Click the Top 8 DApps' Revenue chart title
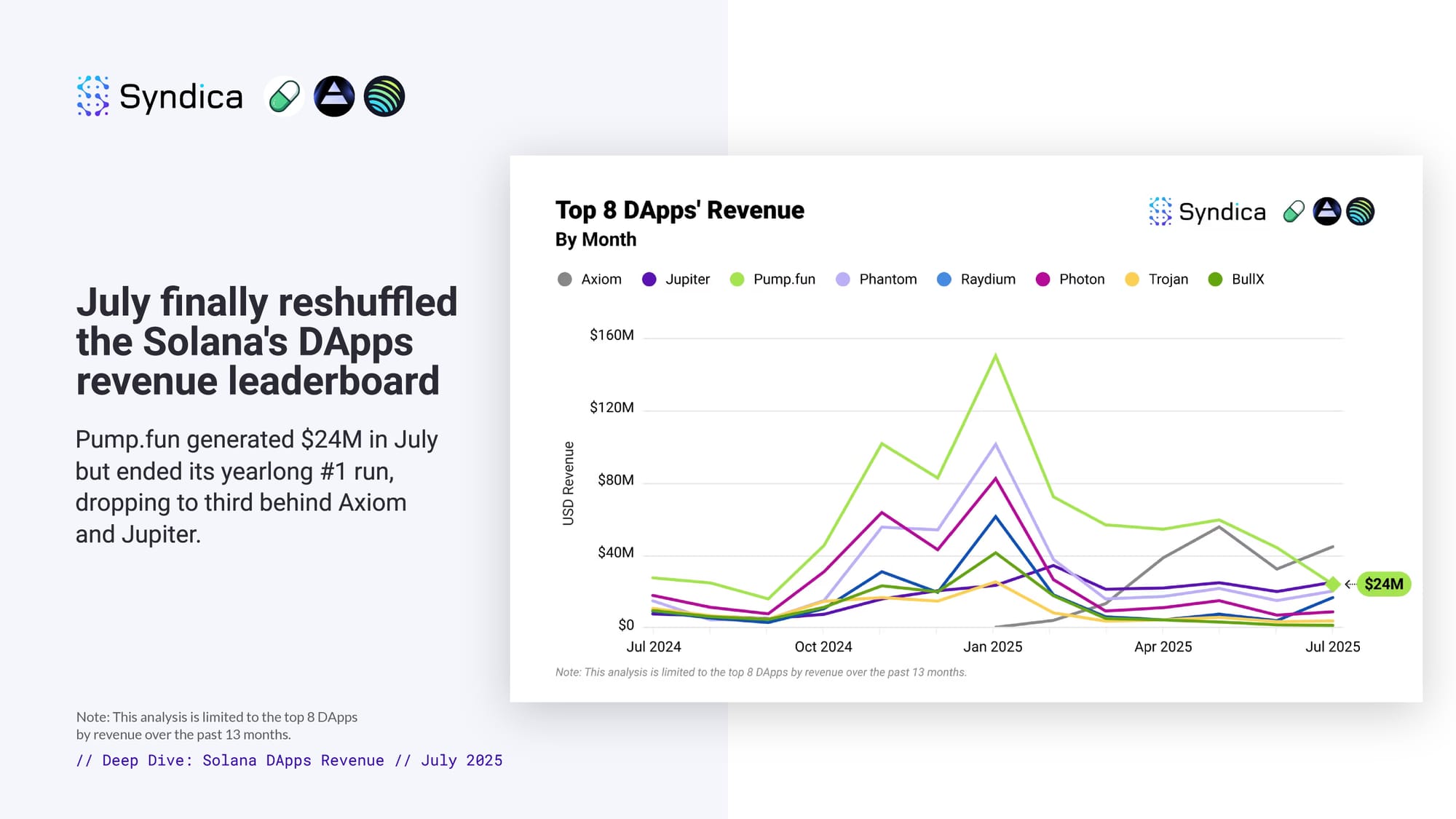This screenshot has height=819, width=1456. (x=680, y=210)
